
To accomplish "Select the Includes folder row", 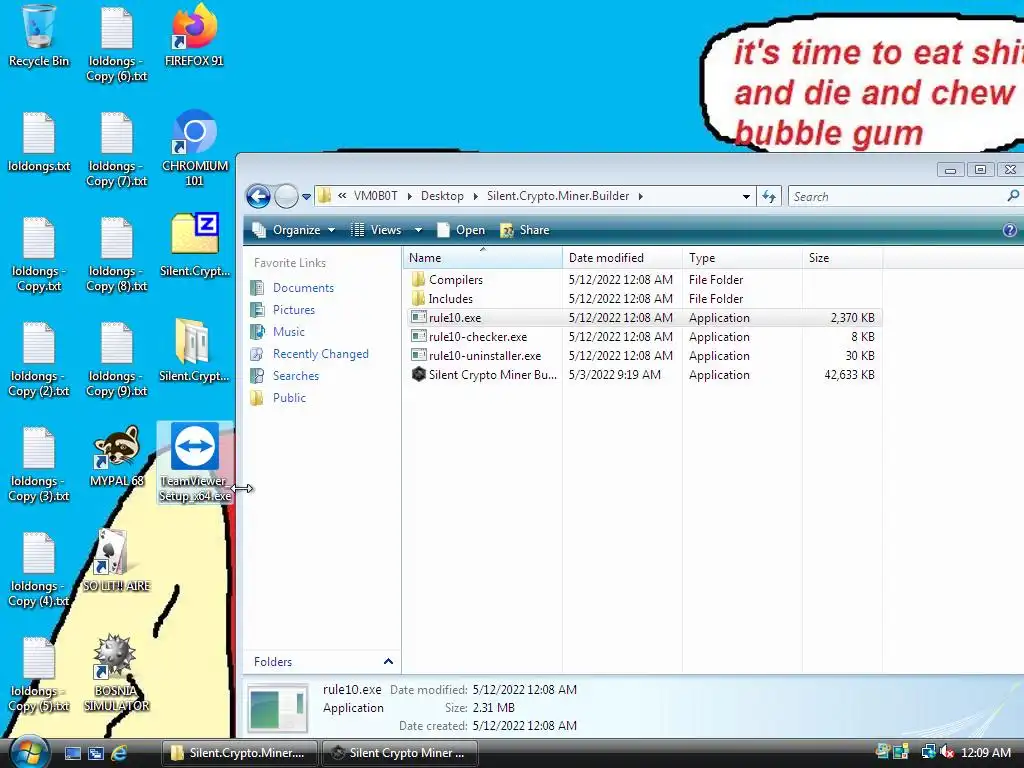I will pos(643,298).
